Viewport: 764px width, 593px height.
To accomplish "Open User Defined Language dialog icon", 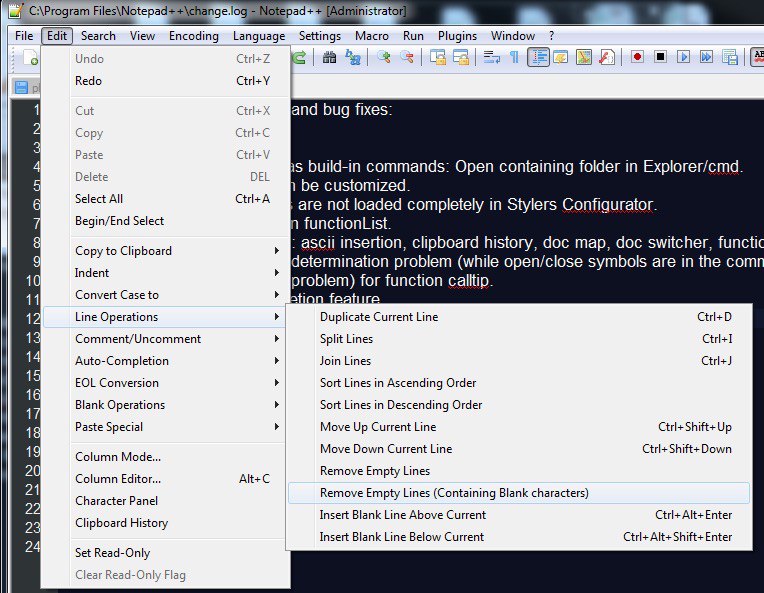I will [561, 57].
